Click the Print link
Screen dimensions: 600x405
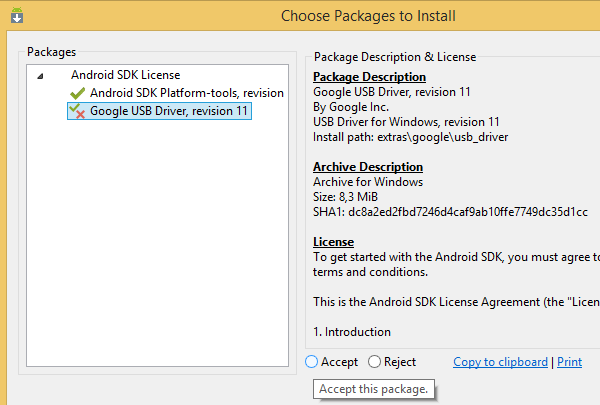coord(569,362)
